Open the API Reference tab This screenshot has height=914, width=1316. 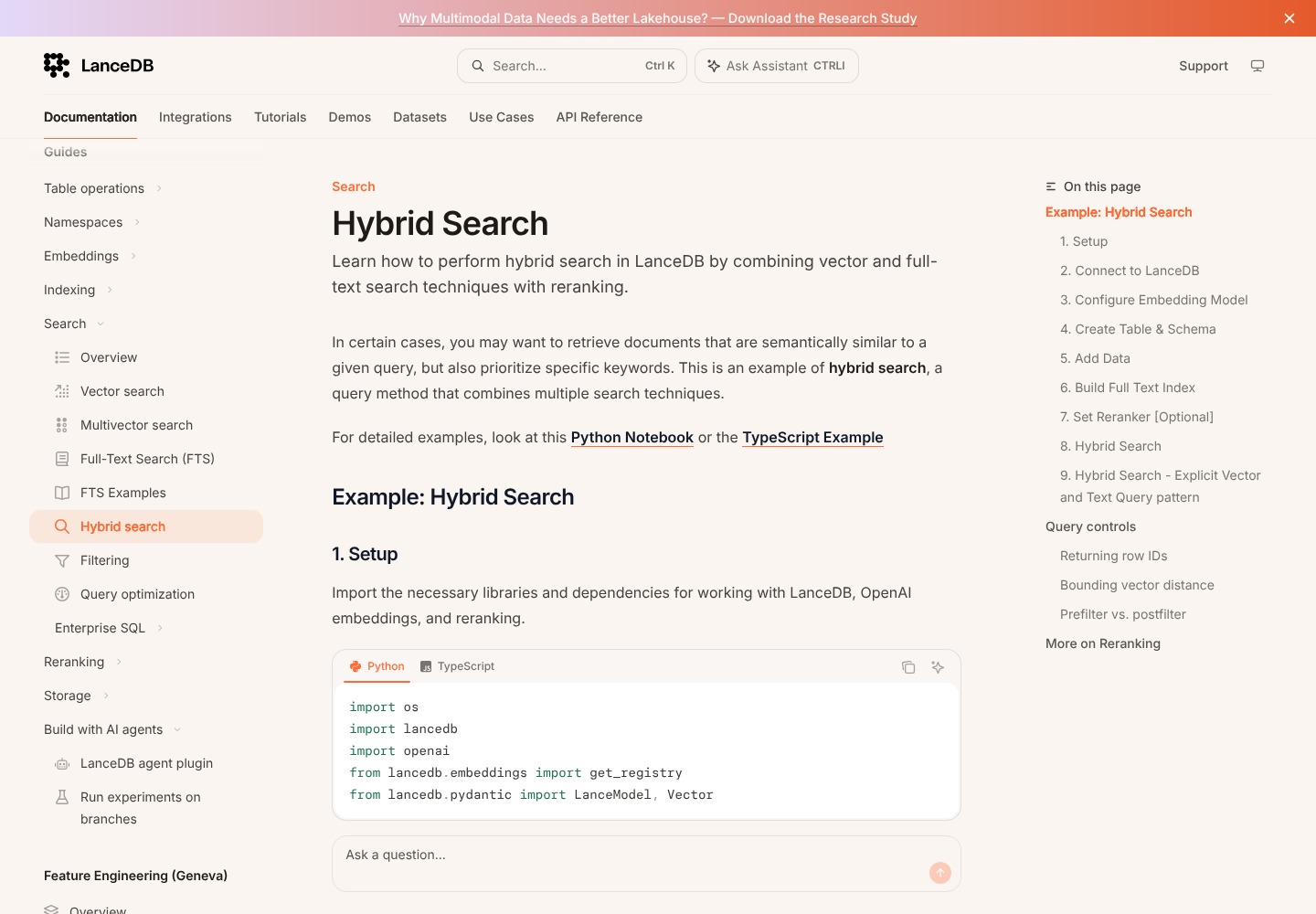pyautogui.click(x=600, y=117)
